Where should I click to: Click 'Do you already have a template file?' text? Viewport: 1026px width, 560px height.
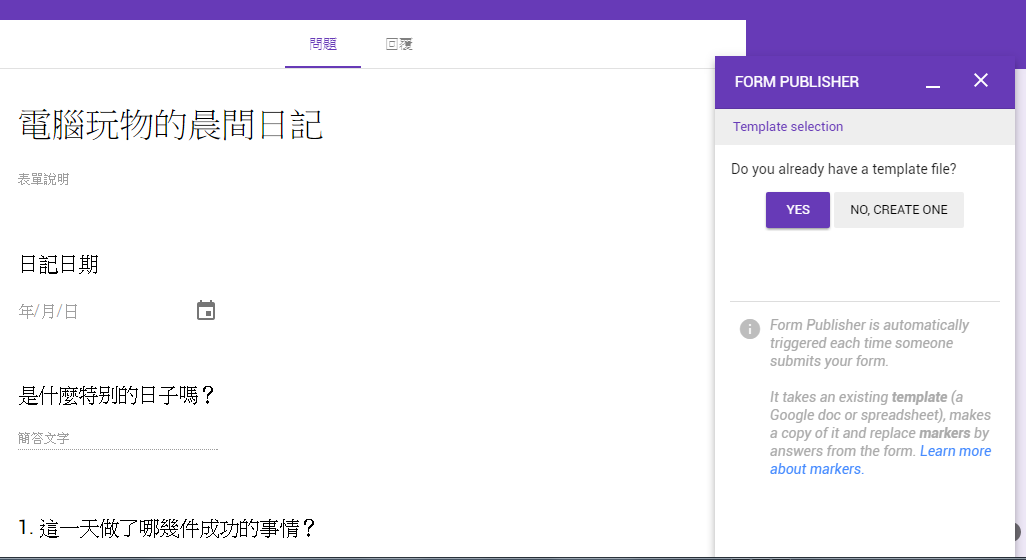(843, 169)
